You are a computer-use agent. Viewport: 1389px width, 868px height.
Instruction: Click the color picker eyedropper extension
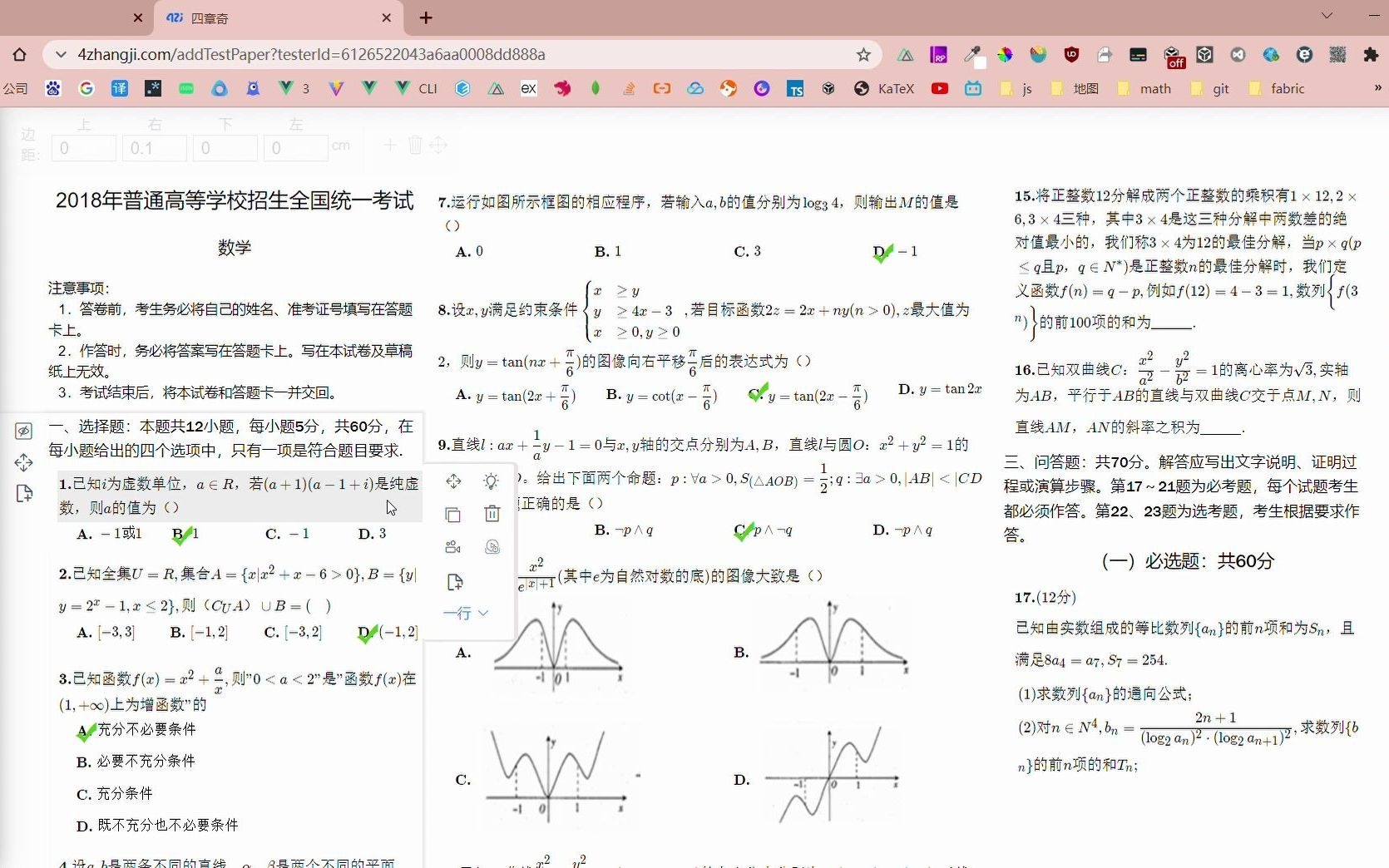click(971, 55)
